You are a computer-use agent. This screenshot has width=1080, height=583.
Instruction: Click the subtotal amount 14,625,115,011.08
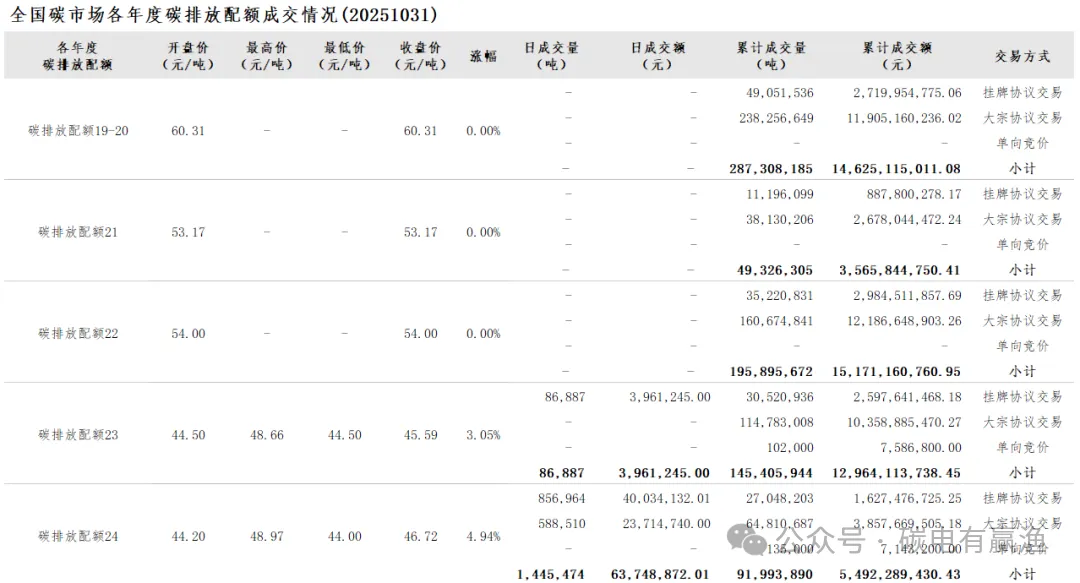coord(895,169)
